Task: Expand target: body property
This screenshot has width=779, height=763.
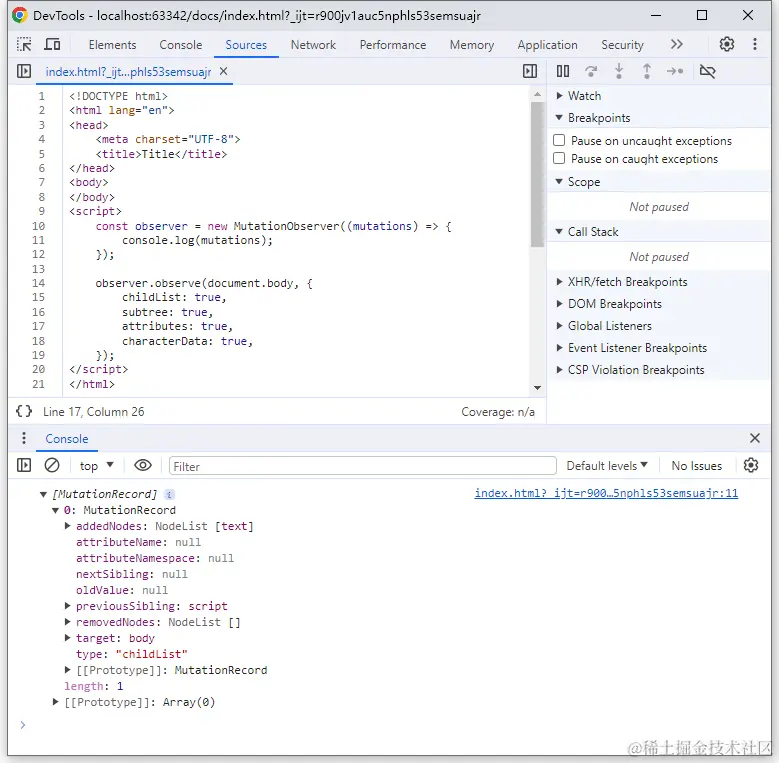Action: (68, 638)
